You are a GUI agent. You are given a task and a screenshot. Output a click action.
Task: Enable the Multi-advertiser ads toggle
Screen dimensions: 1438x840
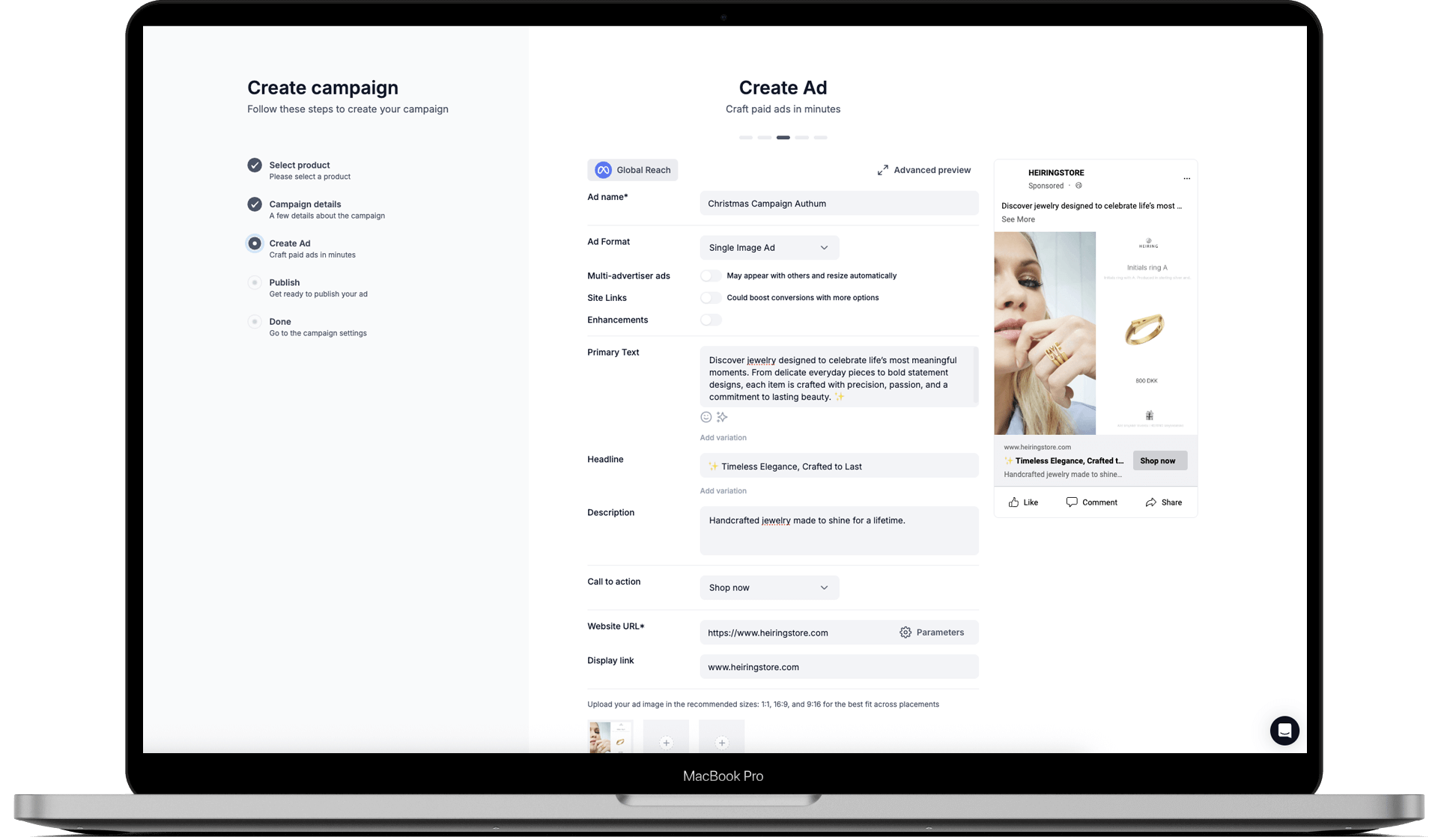[x=711, y=276]
